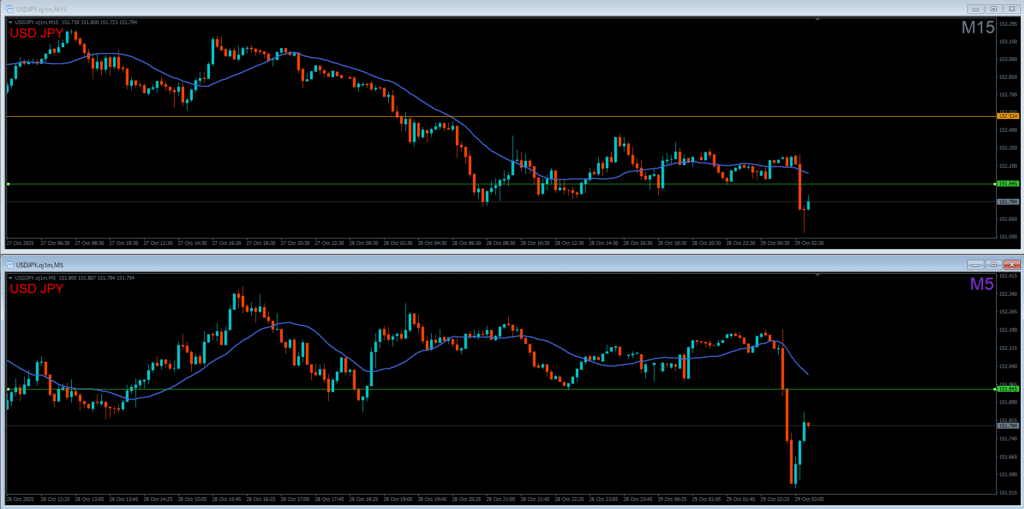Click the chart shift triangle on M15 chart

click(817, 20)
